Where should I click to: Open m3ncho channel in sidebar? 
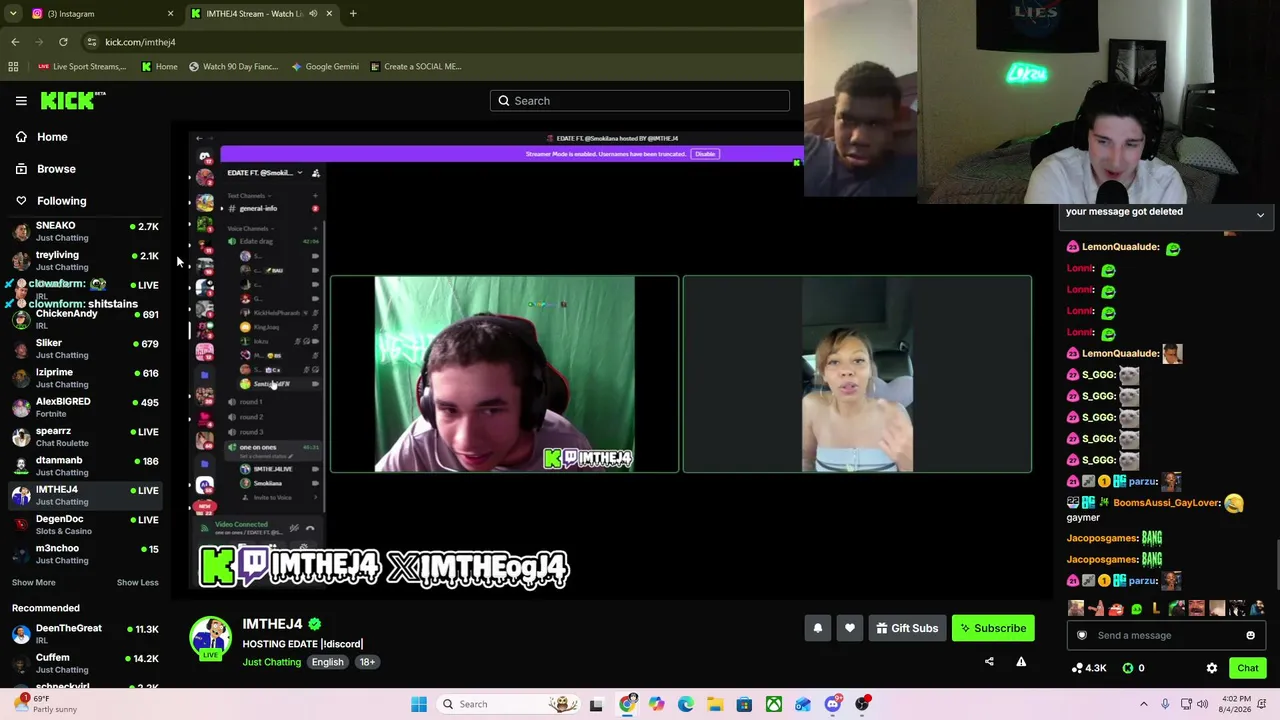[85, 553]
